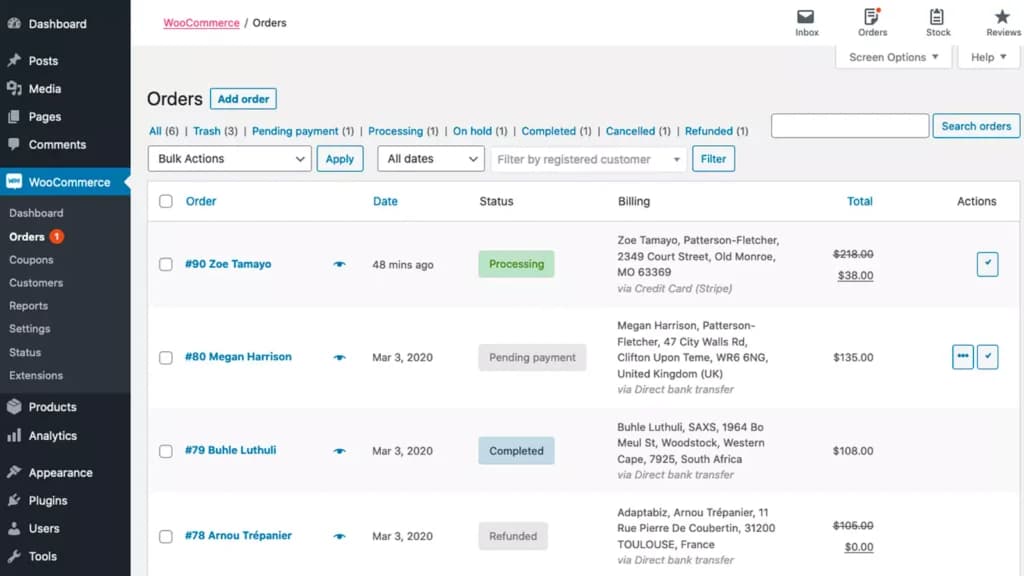The height and width of the screenshot is (576, 1024).
Task: Filter orders by Processing status tab
Action: coord(395,131)
